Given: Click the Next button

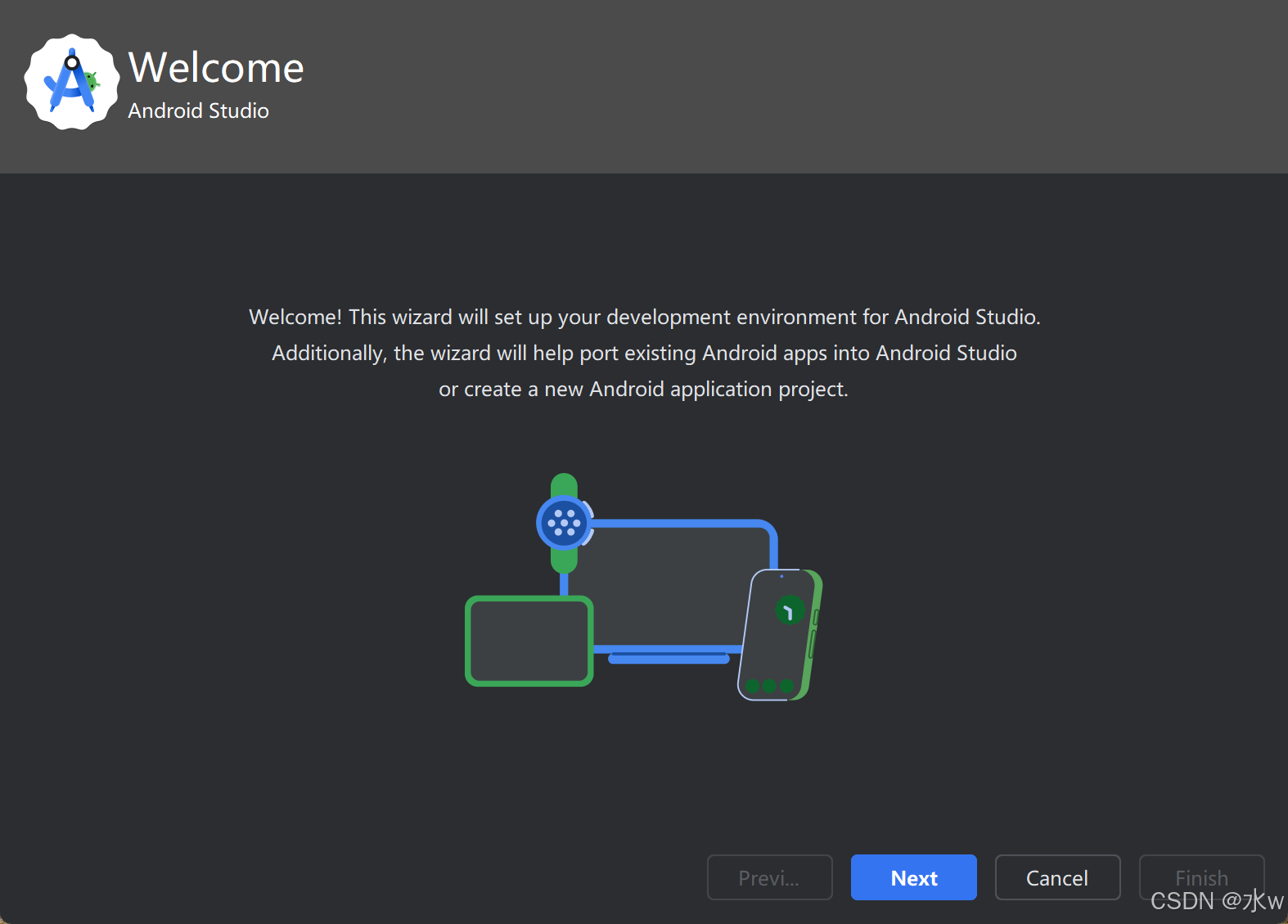Looking at the screenshot, I should [913, 877].
